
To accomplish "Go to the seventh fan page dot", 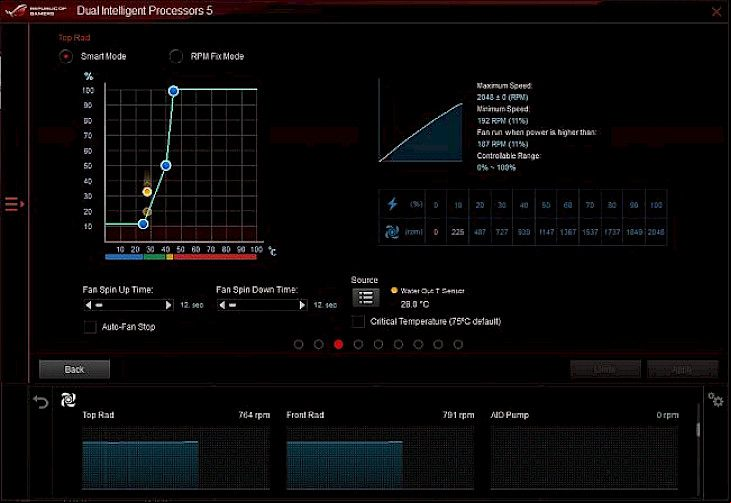I will (419, 345).
